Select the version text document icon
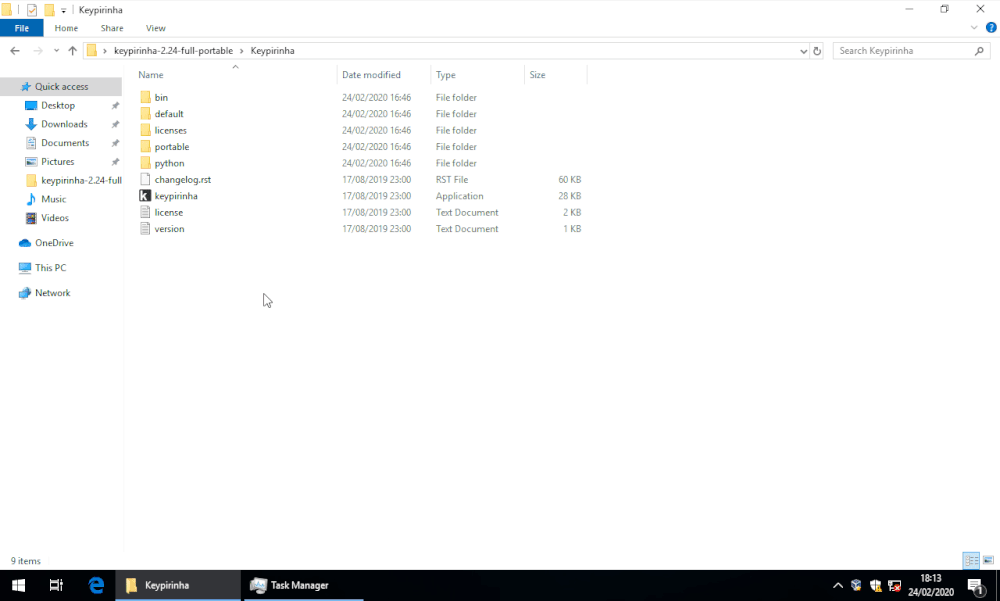This screenshot has height=601, width=1000. click(x=145, y=229)
